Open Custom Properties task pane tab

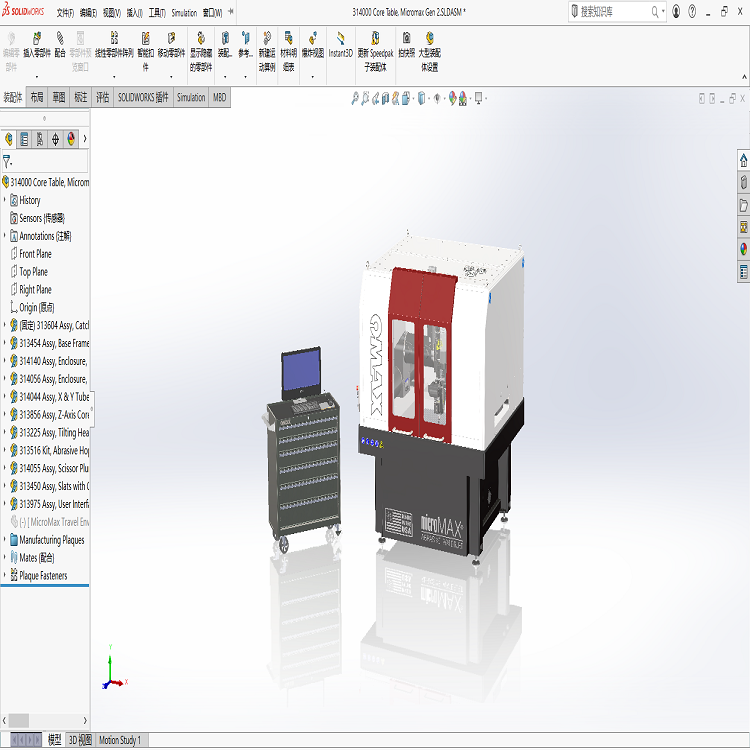743,272
